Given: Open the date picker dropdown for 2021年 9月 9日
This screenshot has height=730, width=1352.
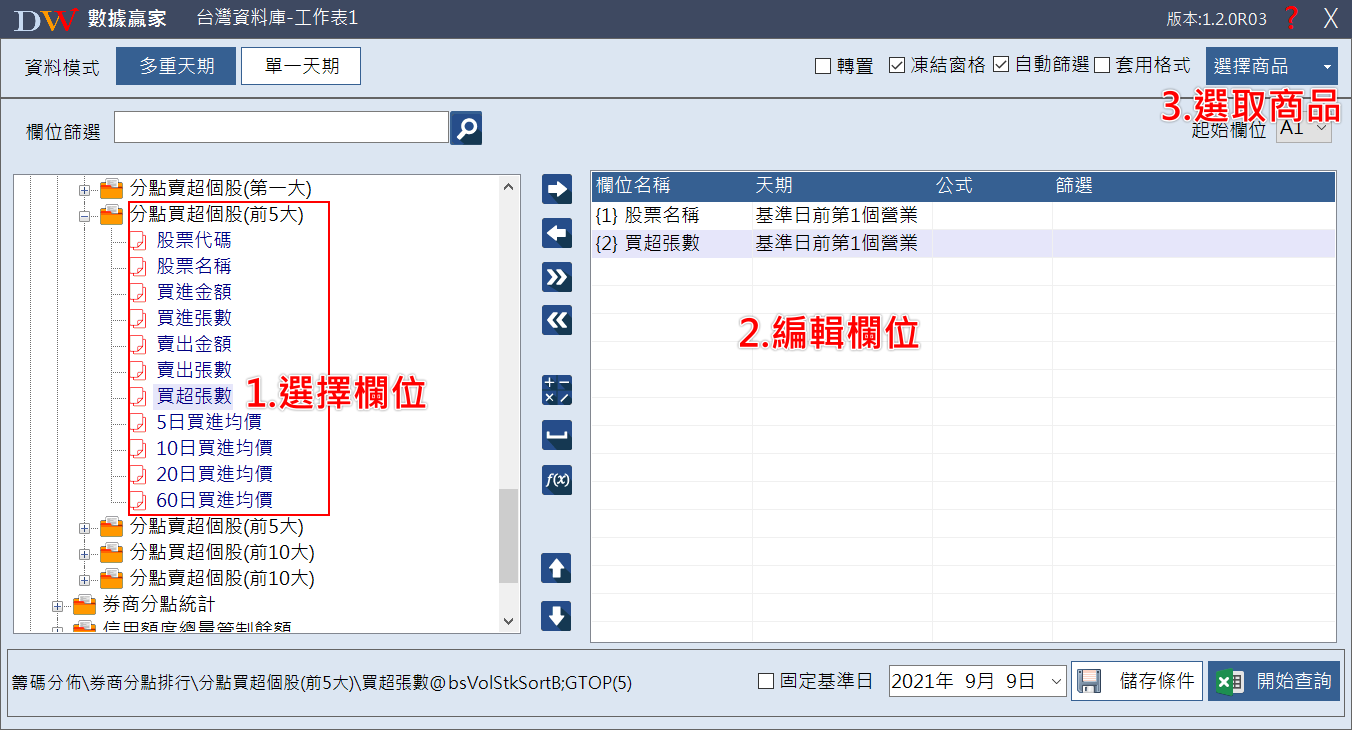Looking at the screenshot, I should (x=1058, y=682).
